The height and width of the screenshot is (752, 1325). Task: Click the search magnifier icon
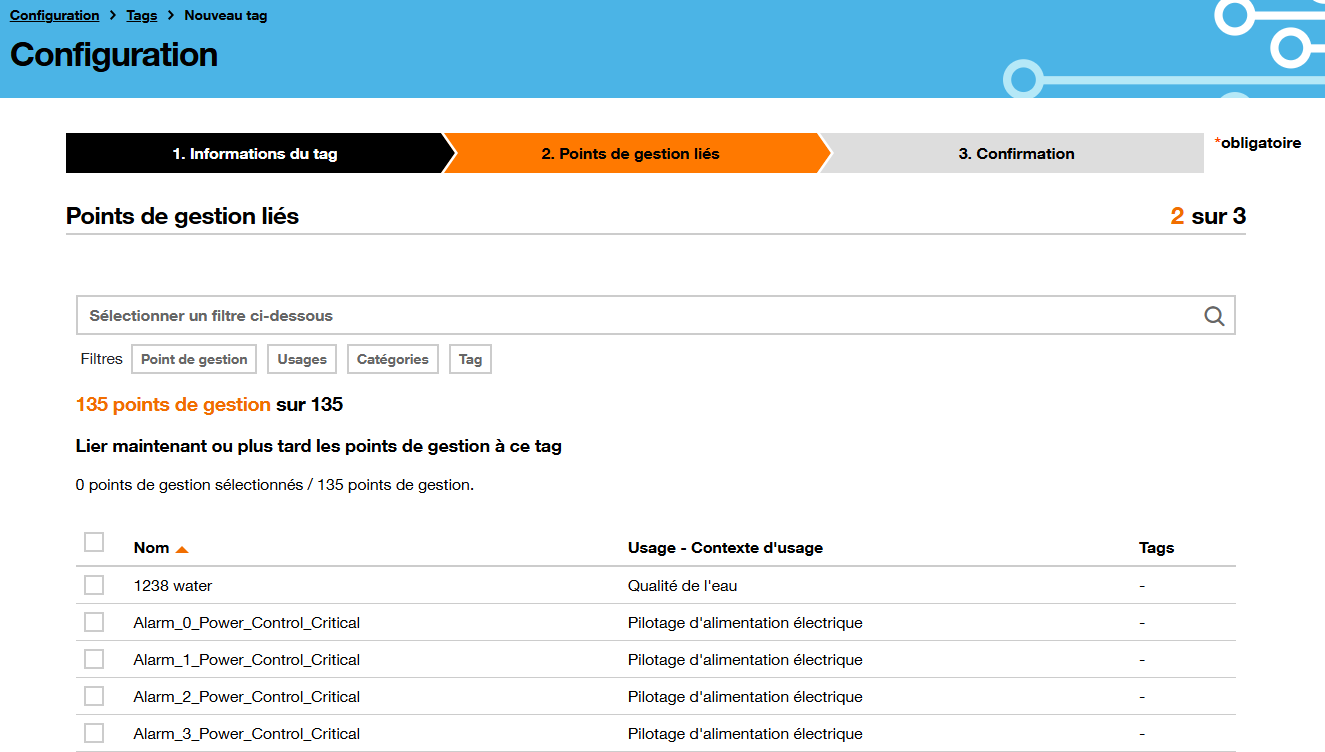coord(1214,315)
